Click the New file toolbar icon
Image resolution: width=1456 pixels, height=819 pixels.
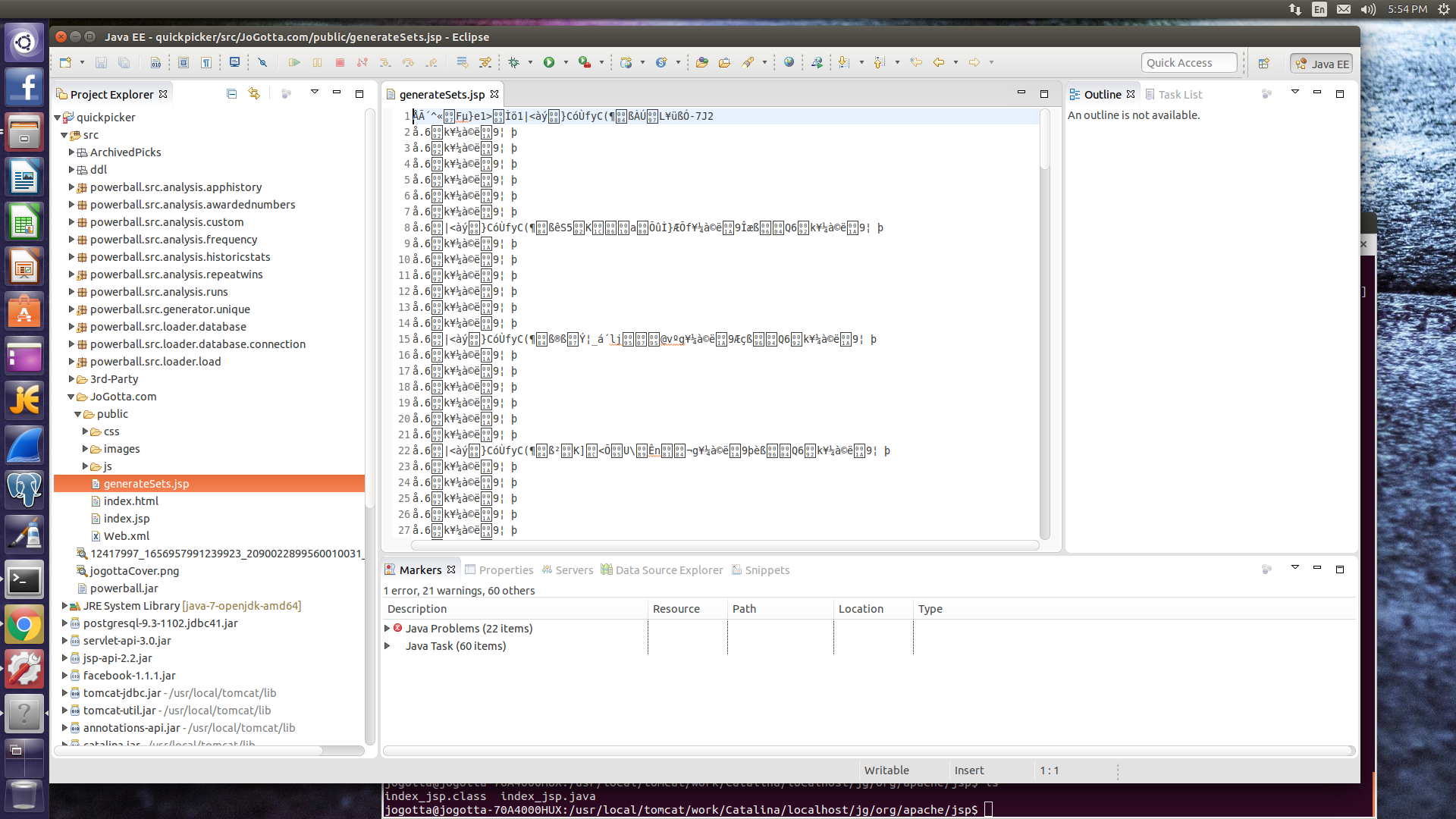coord(65,62)
